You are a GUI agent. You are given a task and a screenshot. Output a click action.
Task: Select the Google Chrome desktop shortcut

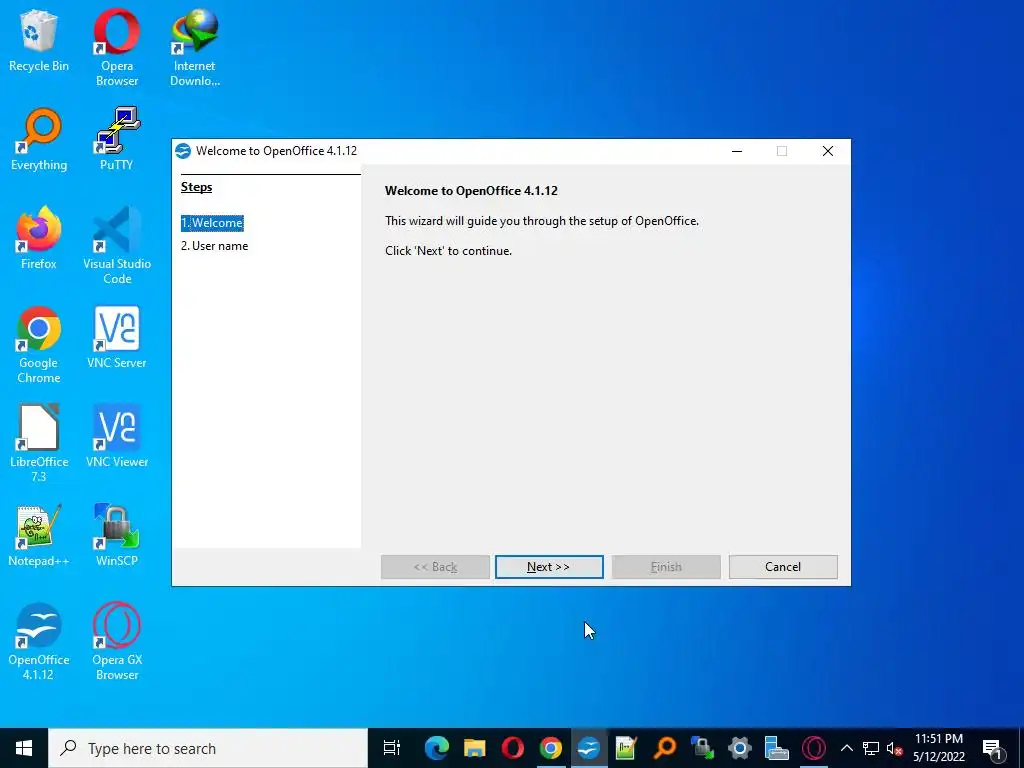[39, 344]
